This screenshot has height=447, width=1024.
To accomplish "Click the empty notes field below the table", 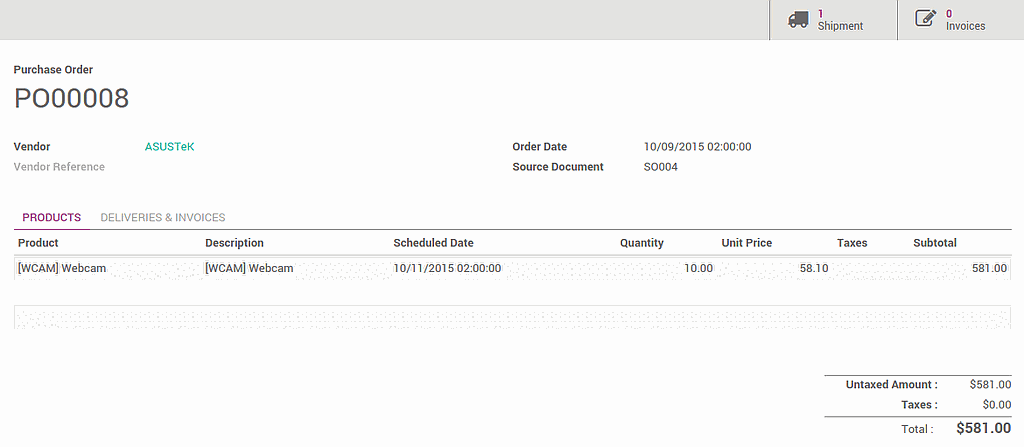I will pos(511,317).
